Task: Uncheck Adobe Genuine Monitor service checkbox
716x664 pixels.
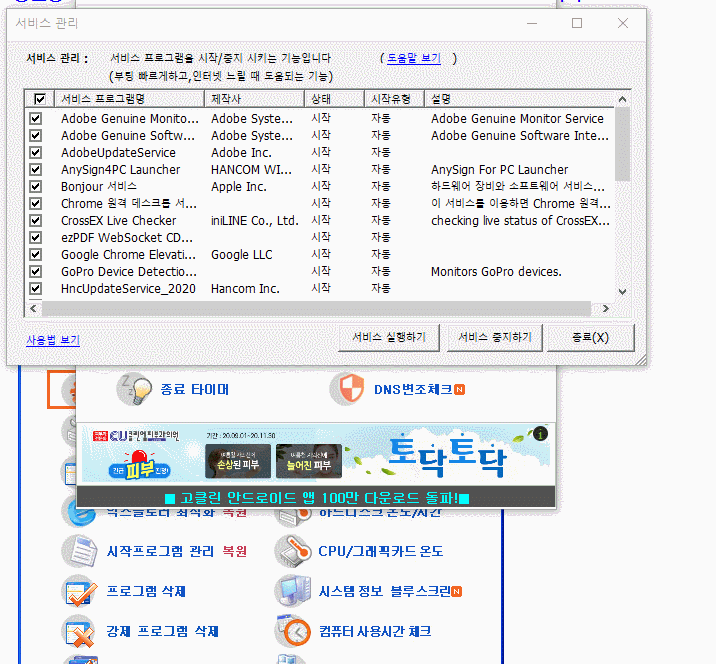Action: [36, 119]
